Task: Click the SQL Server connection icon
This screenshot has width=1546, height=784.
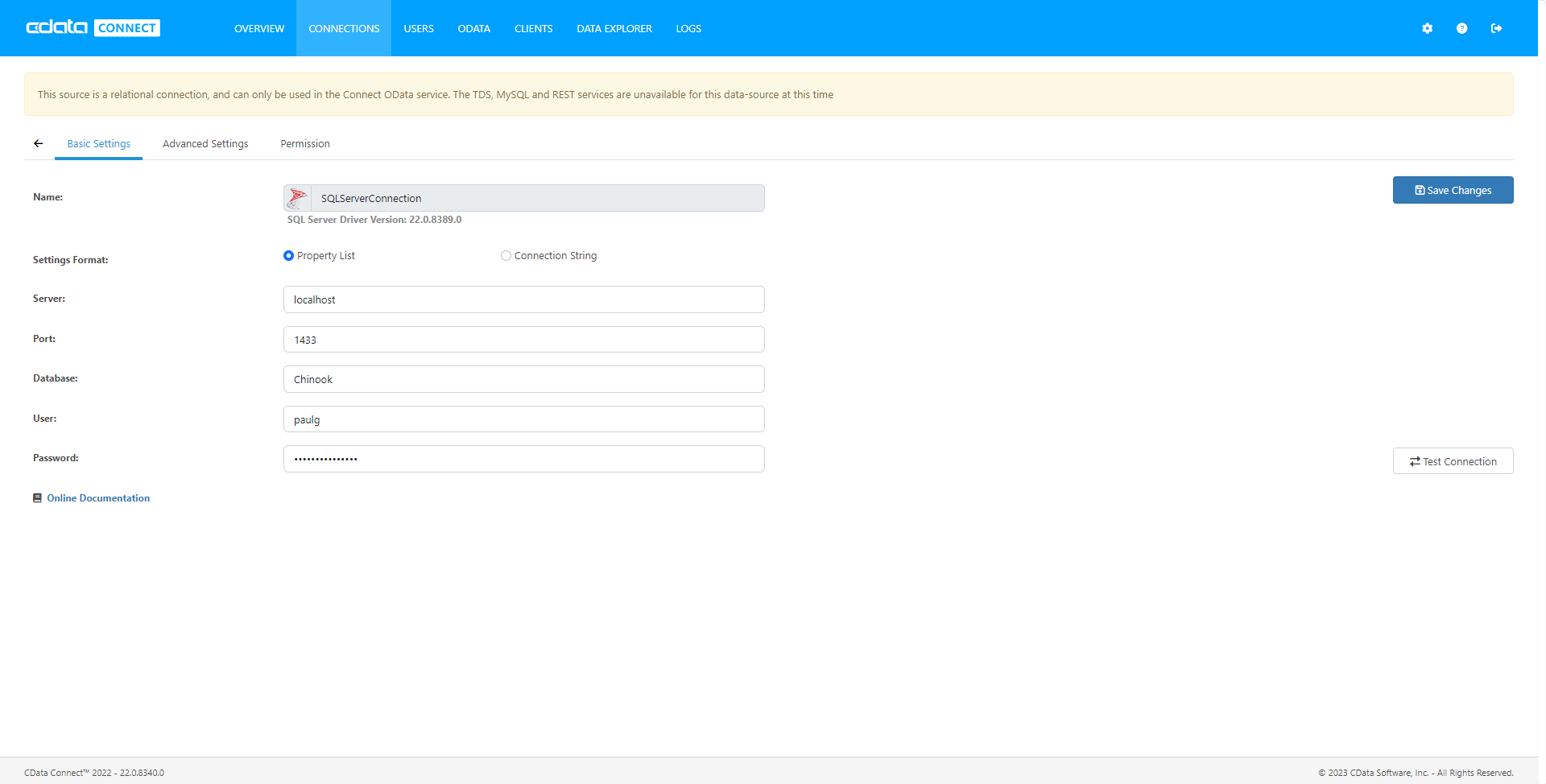Action: (297, 198)
